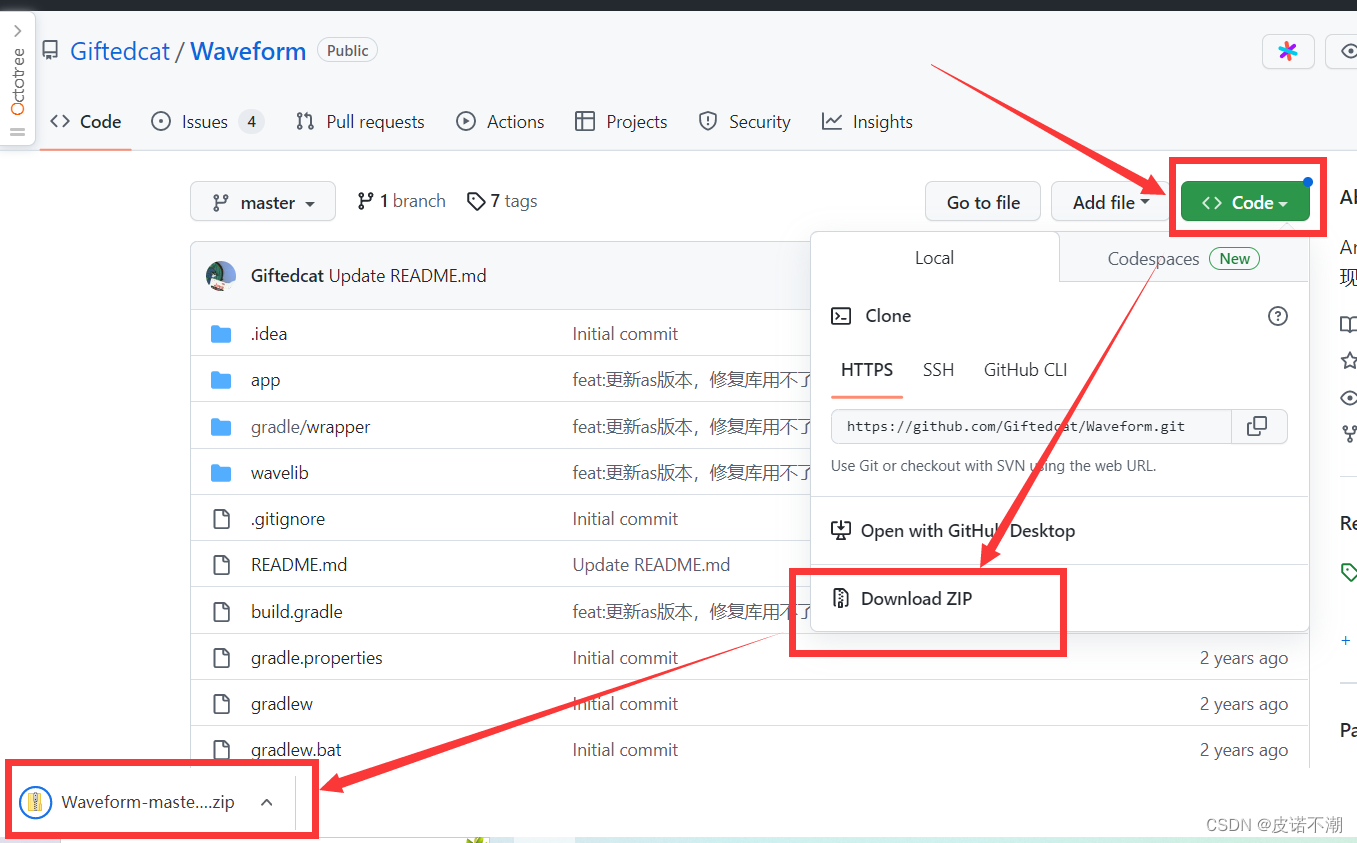Go to the Actions tab
The width and height of the screenshot is (1357, 843).
(500, 122)
